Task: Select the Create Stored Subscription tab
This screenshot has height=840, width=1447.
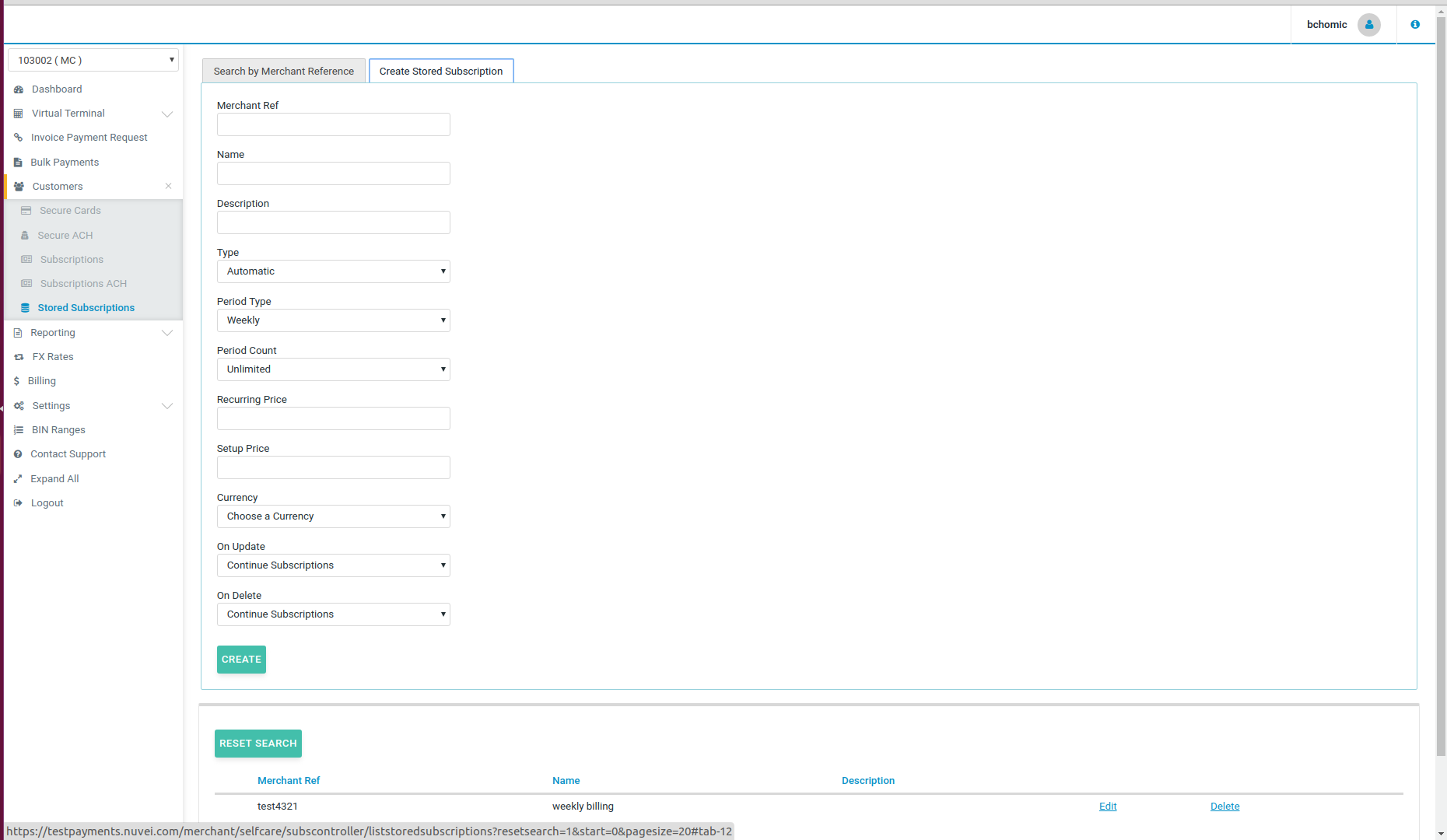Action: (440, 72)
